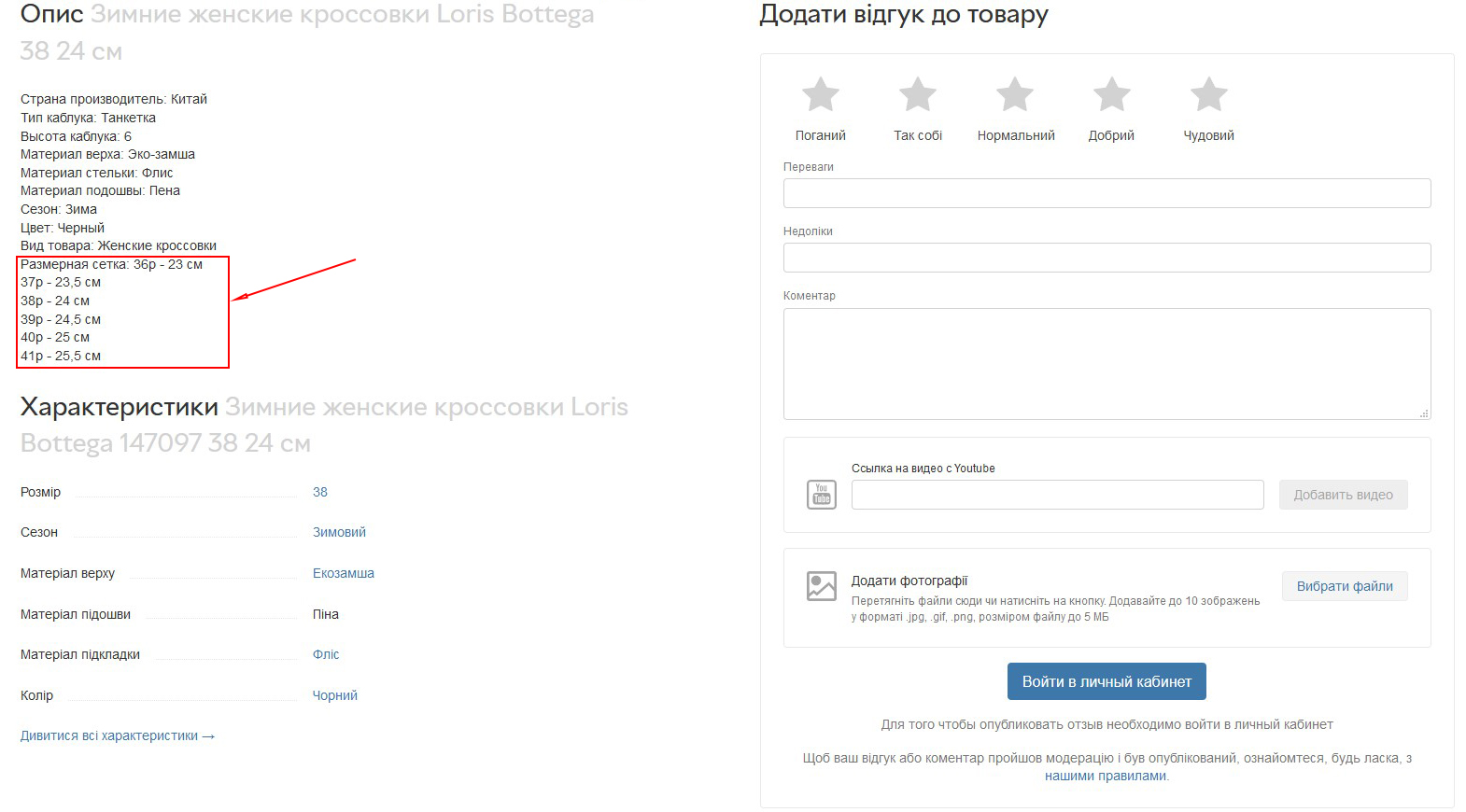Click the Нормальний rating label
Screen dimensions: 1466x812
(x=1016, y=135)
